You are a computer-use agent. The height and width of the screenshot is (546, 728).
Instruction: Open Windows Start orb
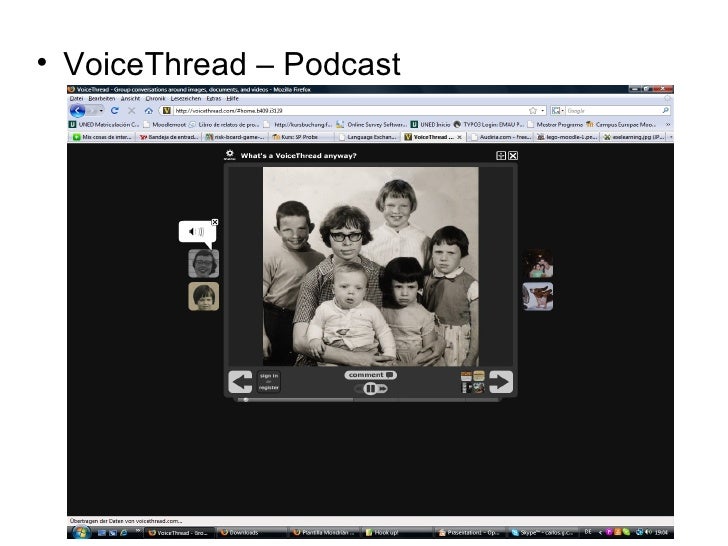click(x=82, y=532)
